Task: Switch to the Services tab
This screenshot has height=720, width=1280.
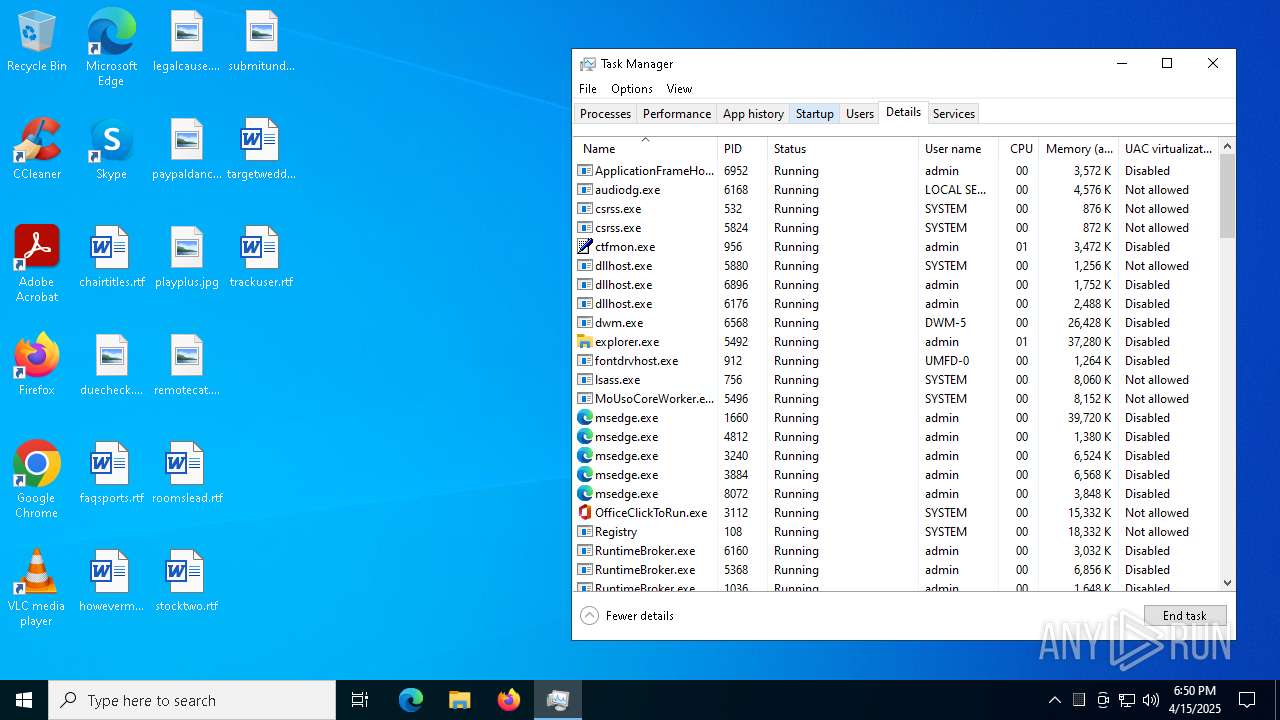Action: 954,114
